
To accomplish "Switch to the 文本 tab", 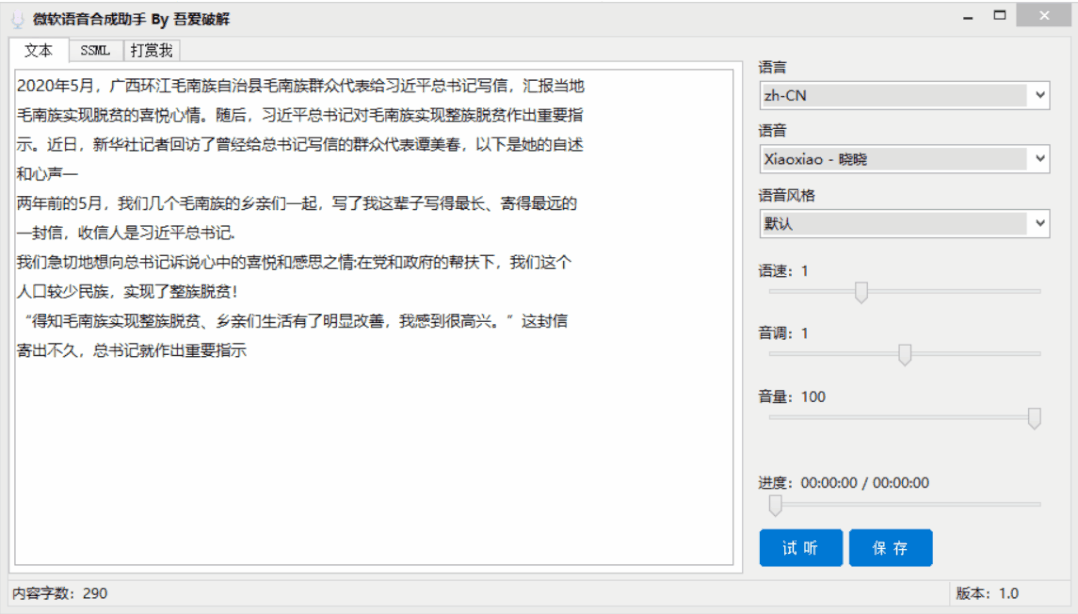I will point(39,51).
